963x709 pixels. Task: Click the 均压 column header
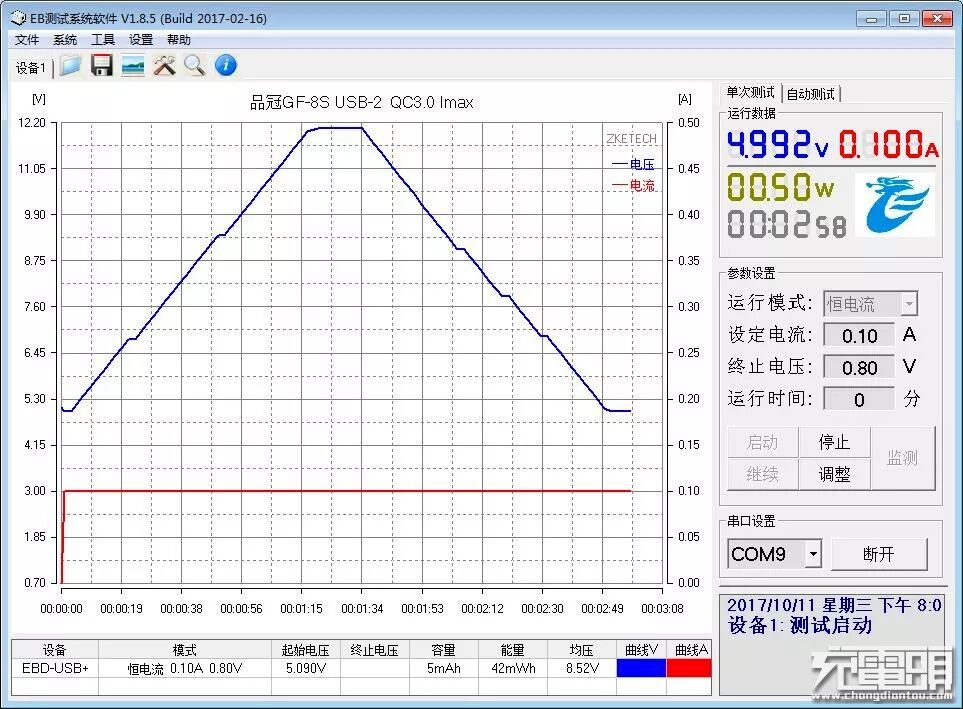click(582, 650)
